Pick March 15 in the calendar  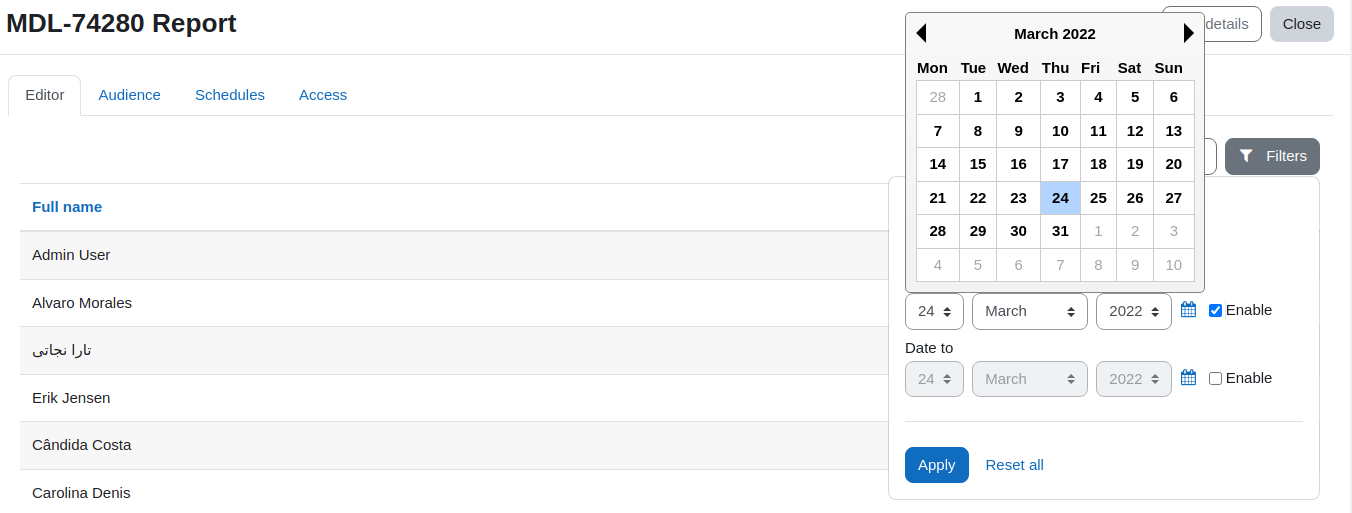[x=978, y=164]
